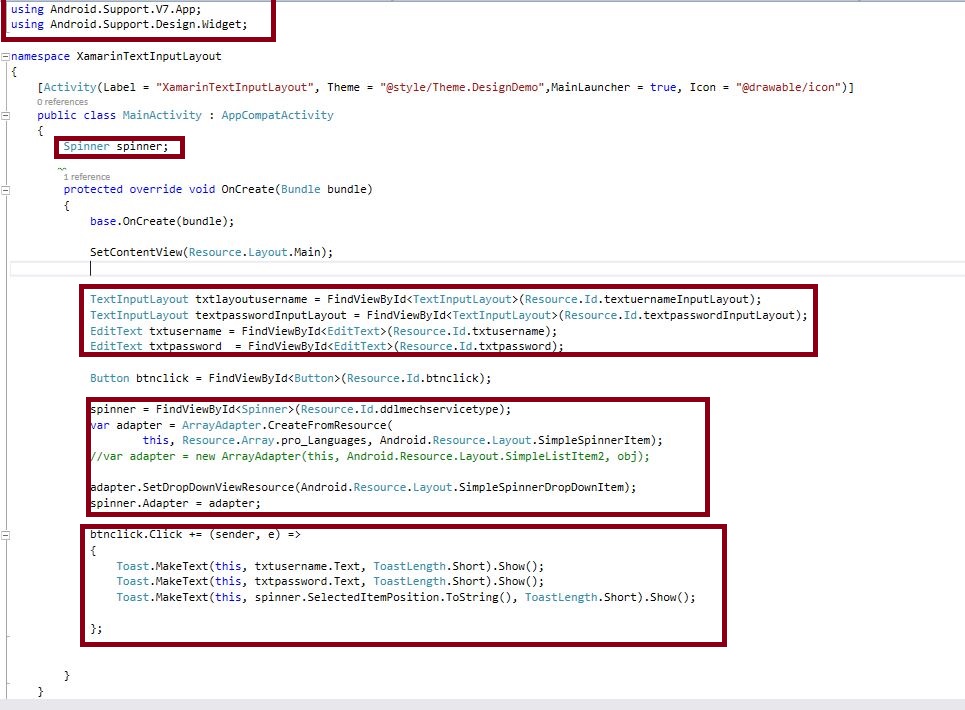The image size is (965, 710).
Task: Click the Toast showing spinner.SelectedItemPosition
Action: tap(406, 597)
